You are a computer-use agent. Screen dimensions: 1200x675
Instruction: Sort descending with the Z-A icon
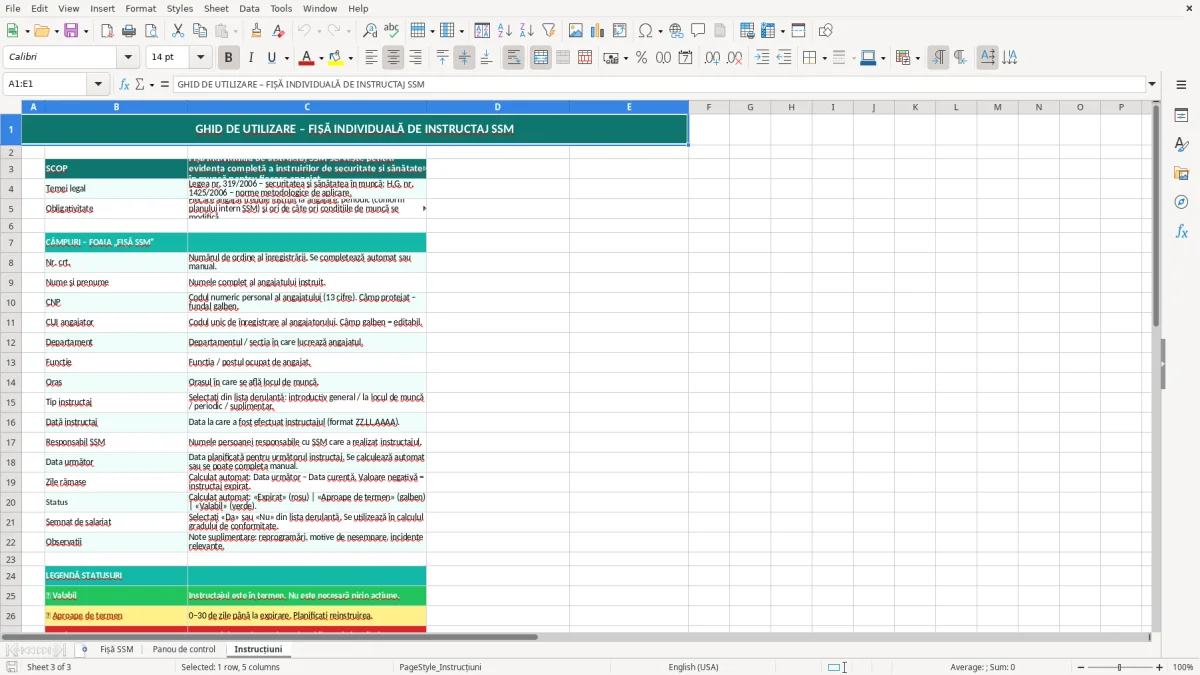(x=526, y=31)
